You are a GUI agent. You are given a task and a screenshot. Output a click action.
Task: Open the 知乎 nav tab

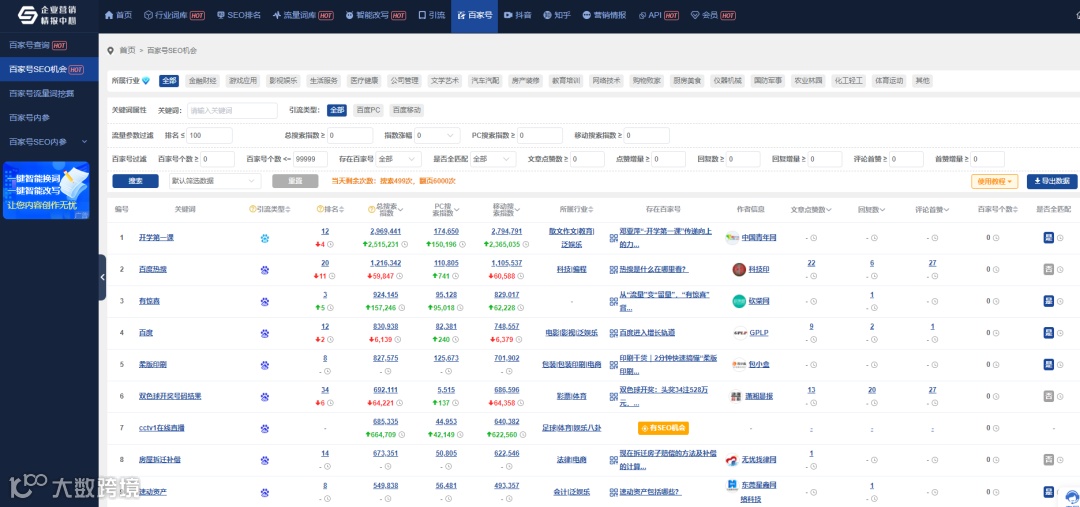(x=557, y=15)
